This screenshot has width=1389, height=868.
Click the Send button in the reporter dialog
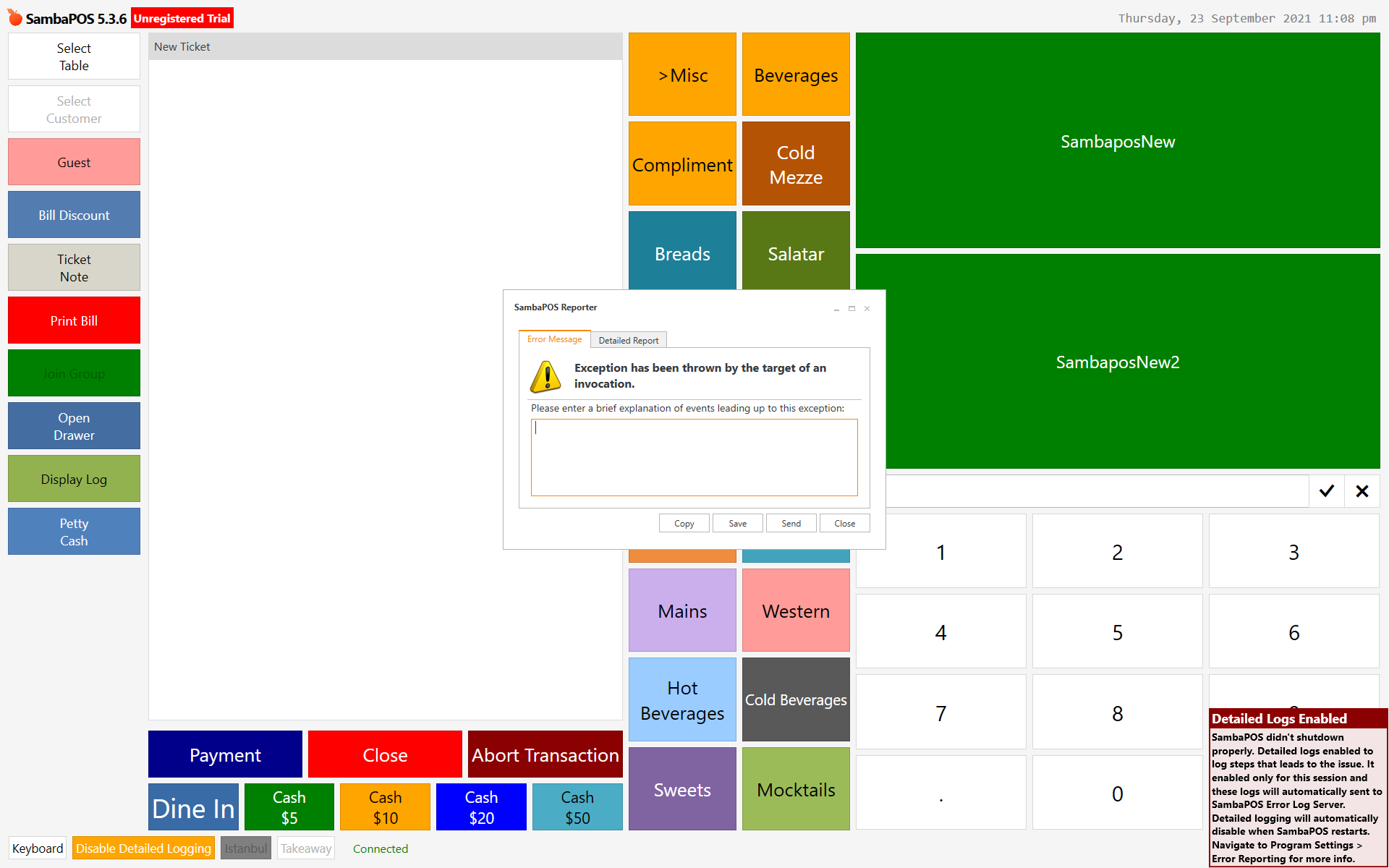coord(791,523)
